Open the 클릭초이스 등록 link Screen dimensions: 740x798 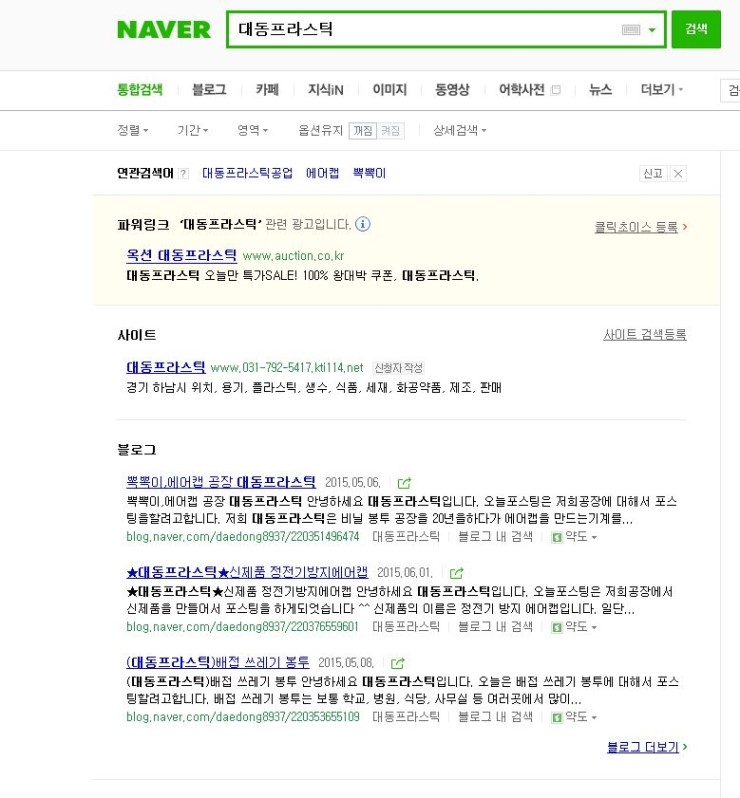(640, 227)
